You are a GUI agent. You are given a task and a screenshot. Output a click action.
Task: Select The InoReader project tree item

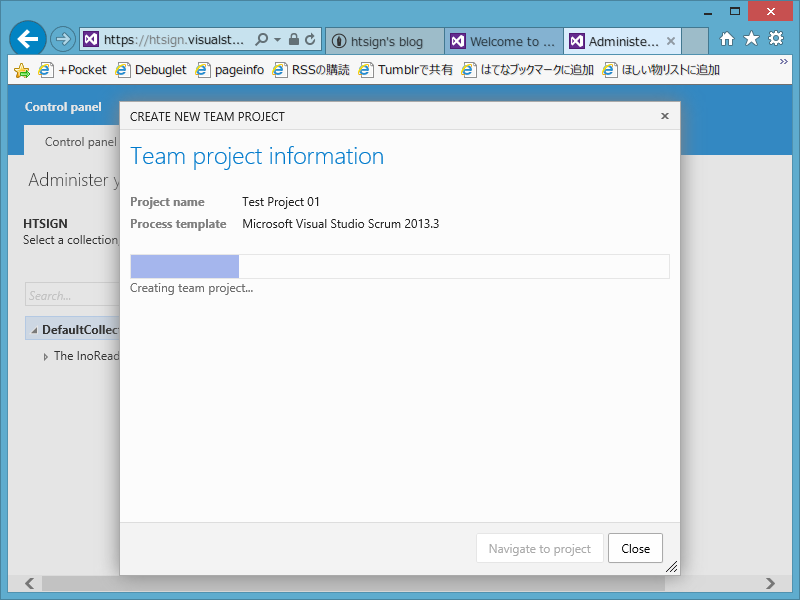(87, 356)
